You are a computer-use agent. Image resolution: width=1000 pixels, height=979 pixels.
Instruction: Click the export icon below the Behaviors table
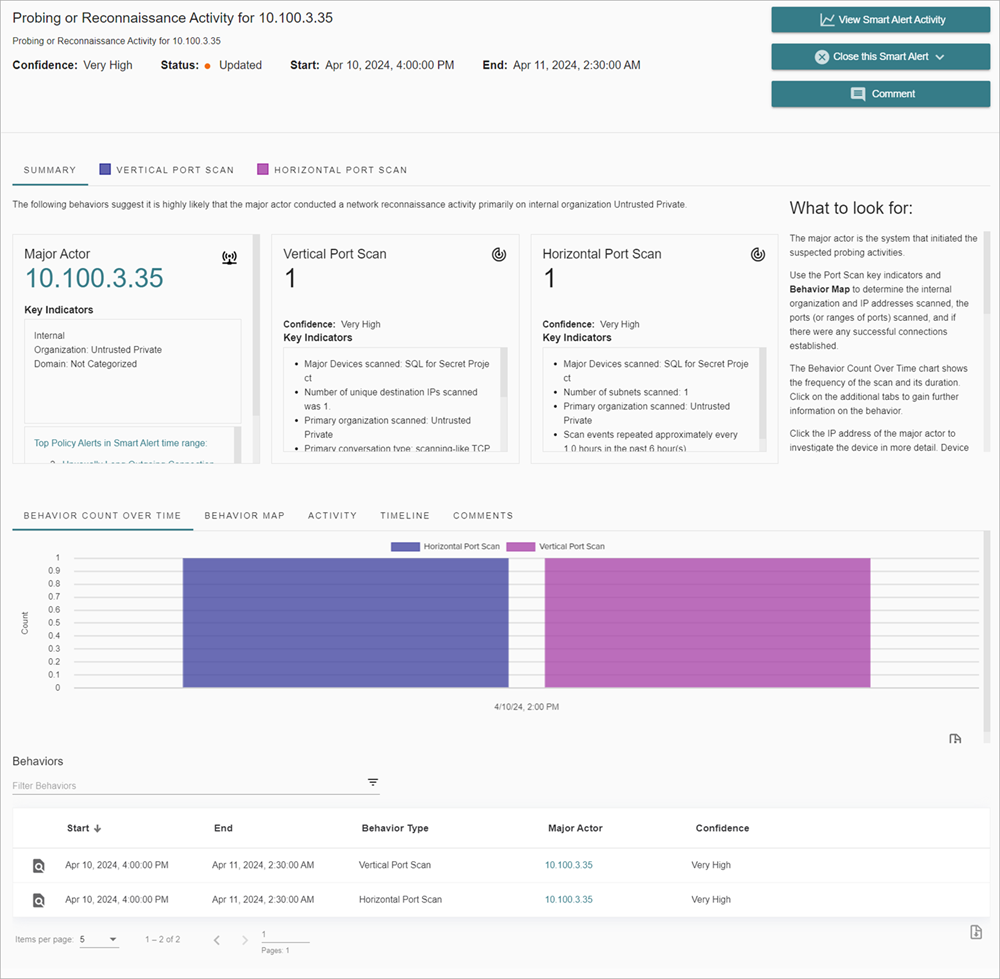(976, 931)
